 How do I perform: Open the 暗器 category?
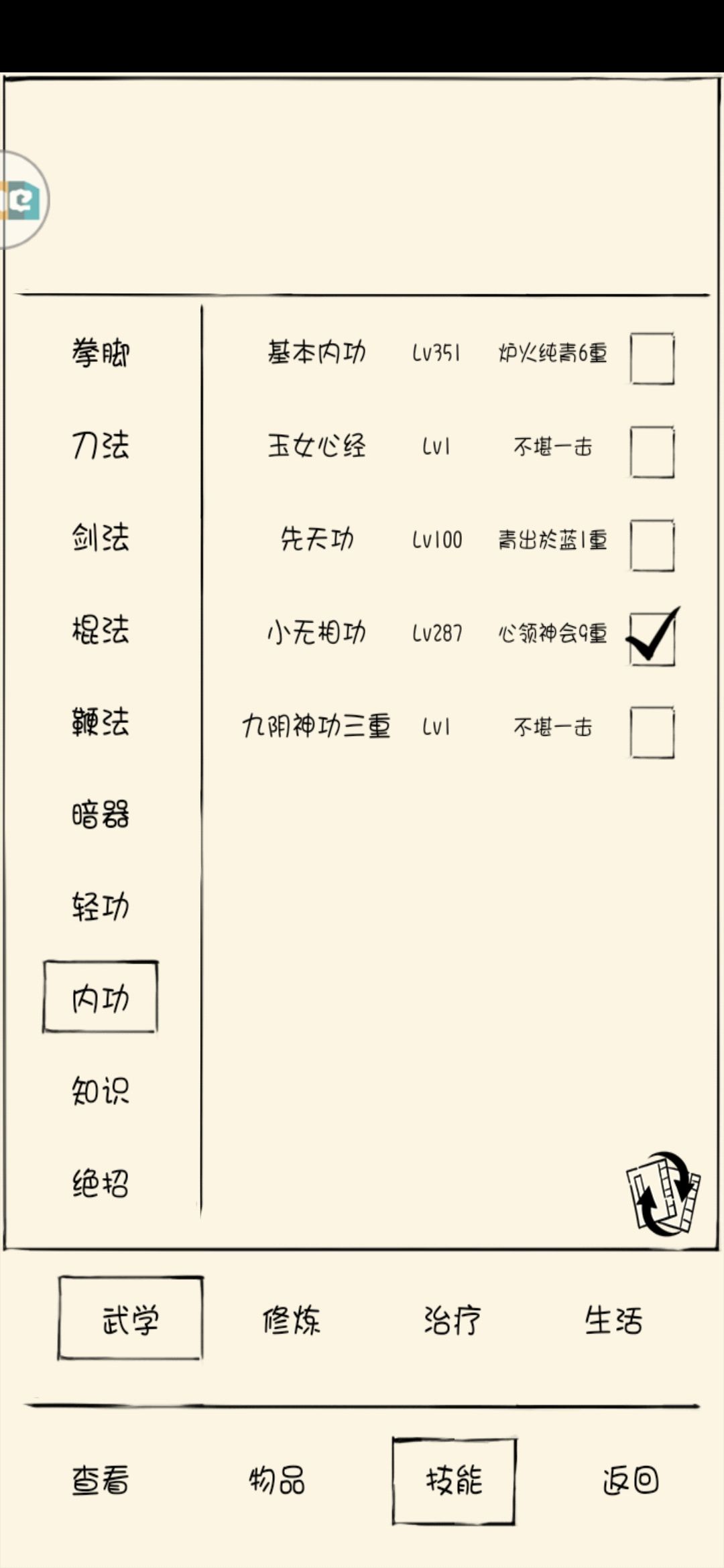[101, 815]
